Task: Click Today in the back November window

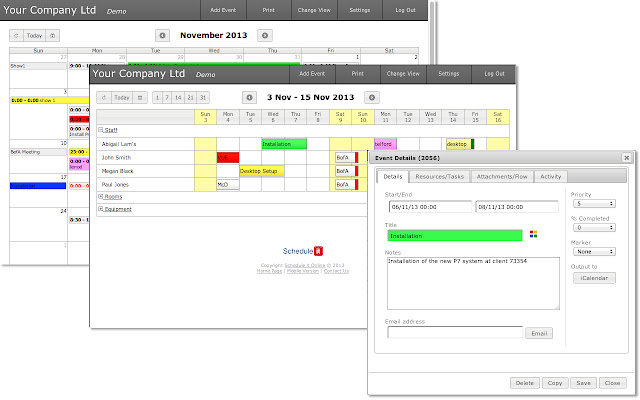Action: pyautogui.click(x=34, y=36)
